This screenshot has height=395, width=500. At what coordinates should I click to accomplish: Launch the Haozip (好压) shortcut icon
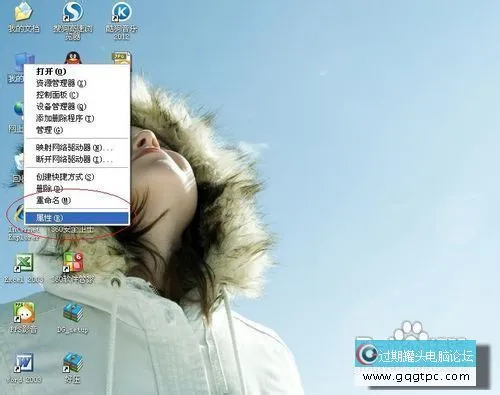(73, 363)
